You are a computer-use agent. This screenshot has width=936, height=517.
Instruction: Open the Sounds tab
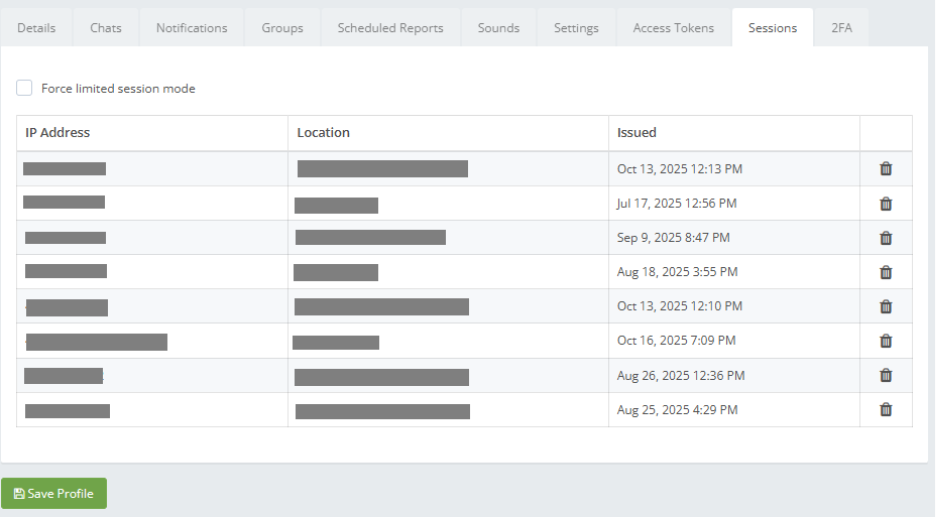tap(498, 28)
